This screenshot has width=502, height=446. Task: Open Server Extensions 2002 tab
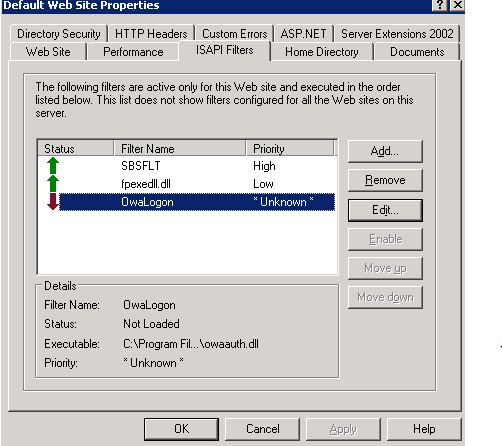pyautogui.click(x=397, y=34)
